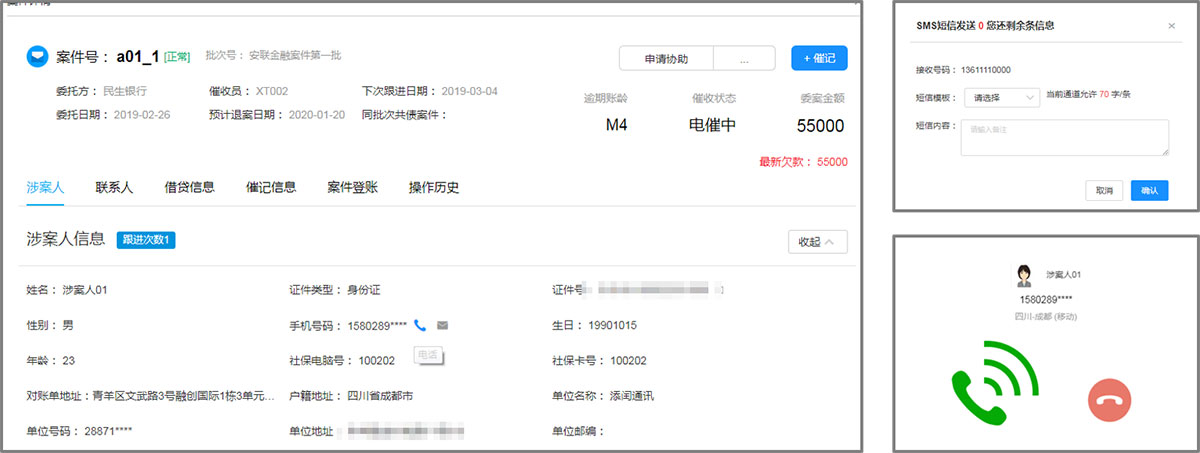Click overdue age value M4
This screenshot has width=1200, height=453.
coord(617,126)
